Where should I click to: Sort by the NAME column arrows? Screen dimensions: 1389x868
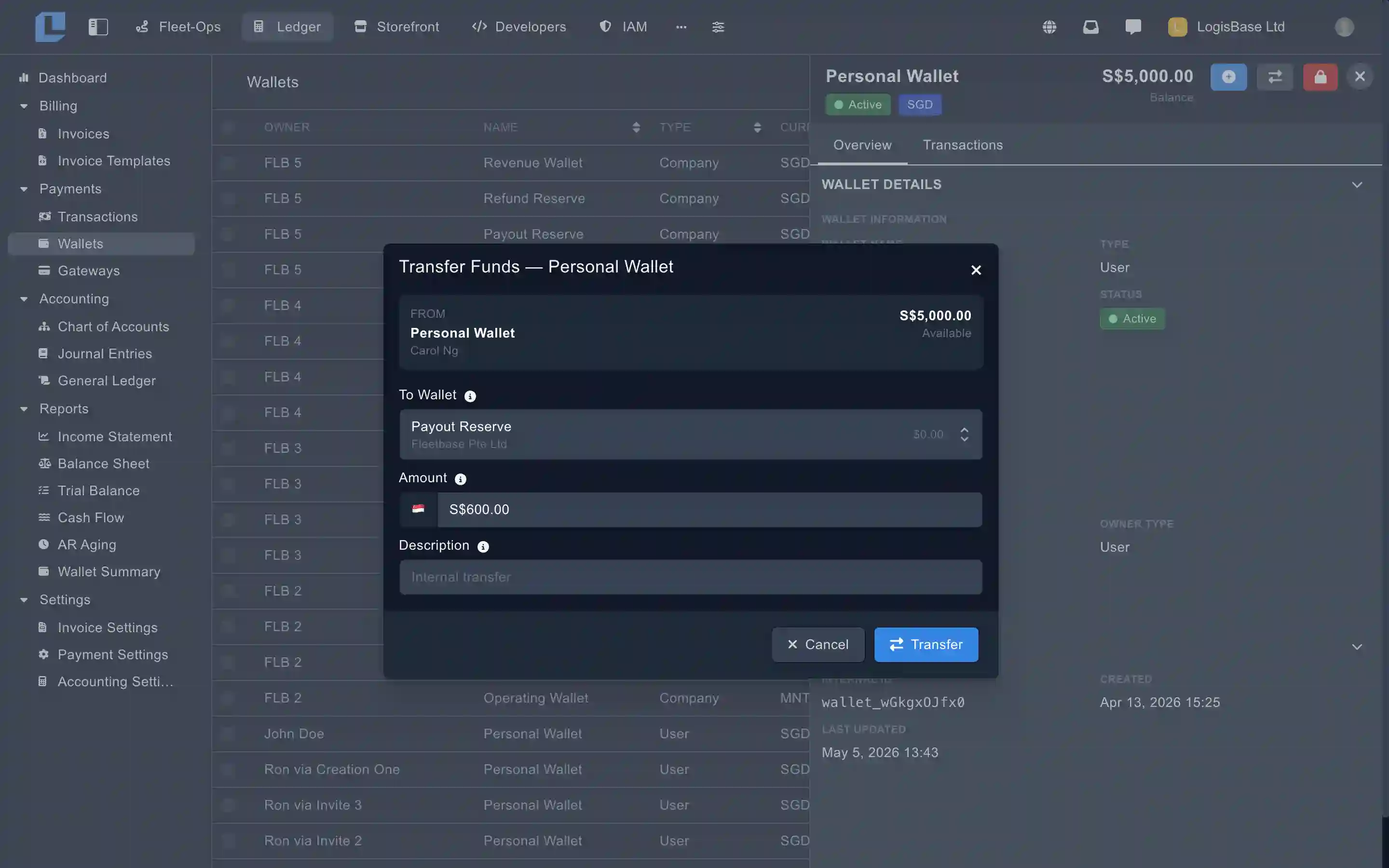636,127
